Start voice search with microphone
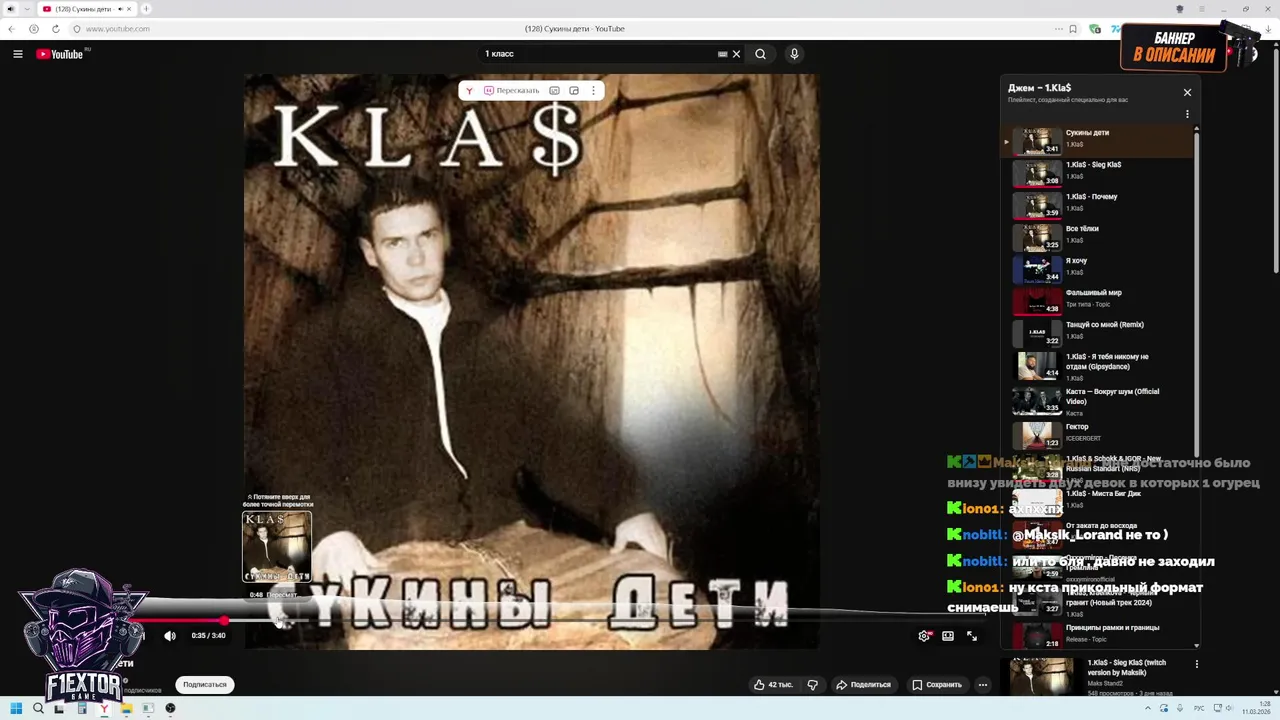 794,54
